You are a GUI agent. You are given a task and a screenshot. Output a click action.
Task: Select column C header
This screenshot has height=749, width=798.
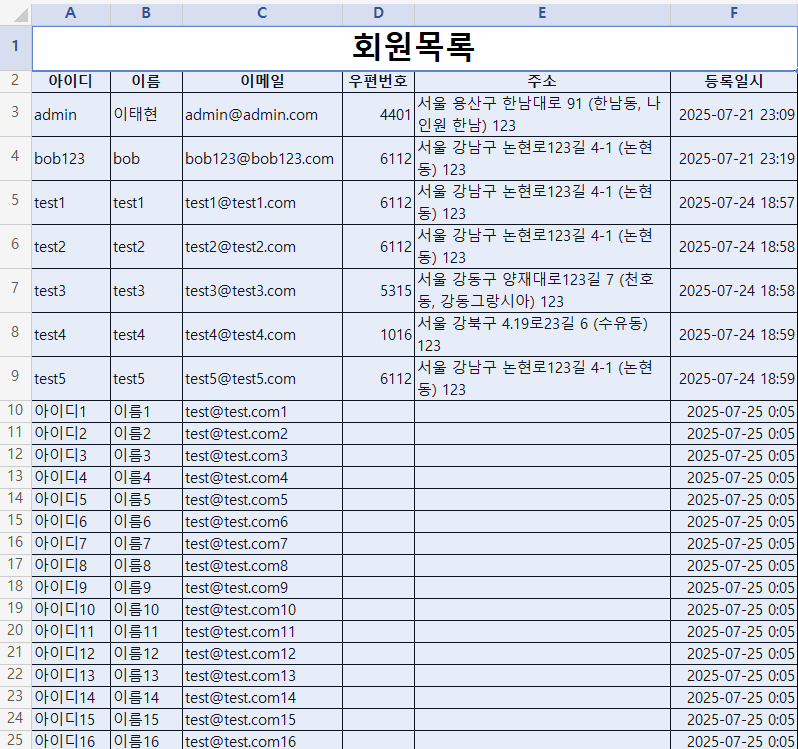pyautogui.click(x=262, y=13)
